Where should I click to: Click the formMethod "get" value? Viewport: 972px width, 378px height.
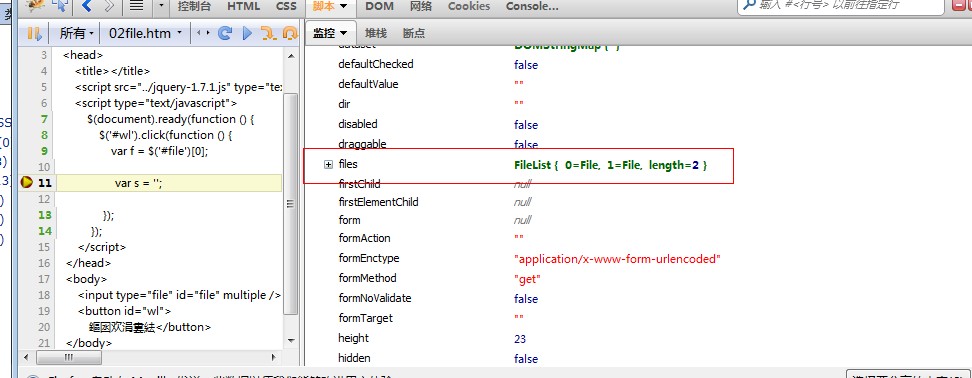click(x=527, y=279)
